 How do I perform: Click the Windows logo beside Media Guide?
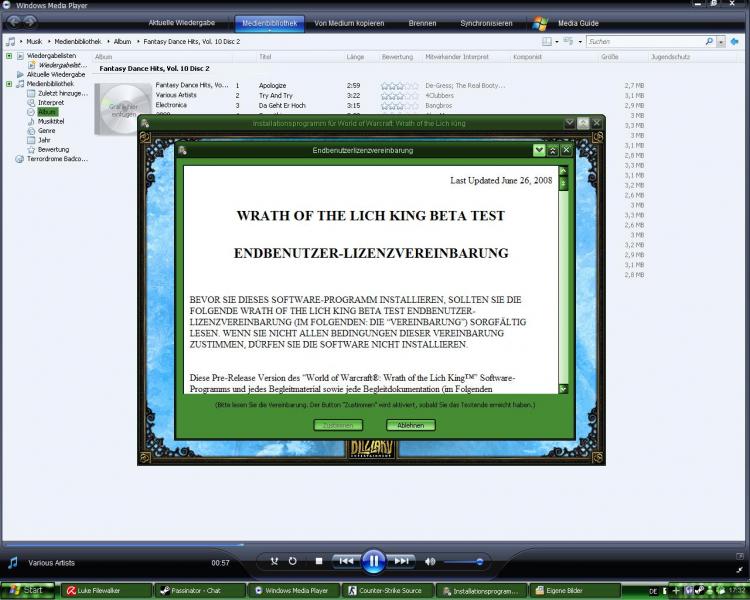click(x=540, y=23)
